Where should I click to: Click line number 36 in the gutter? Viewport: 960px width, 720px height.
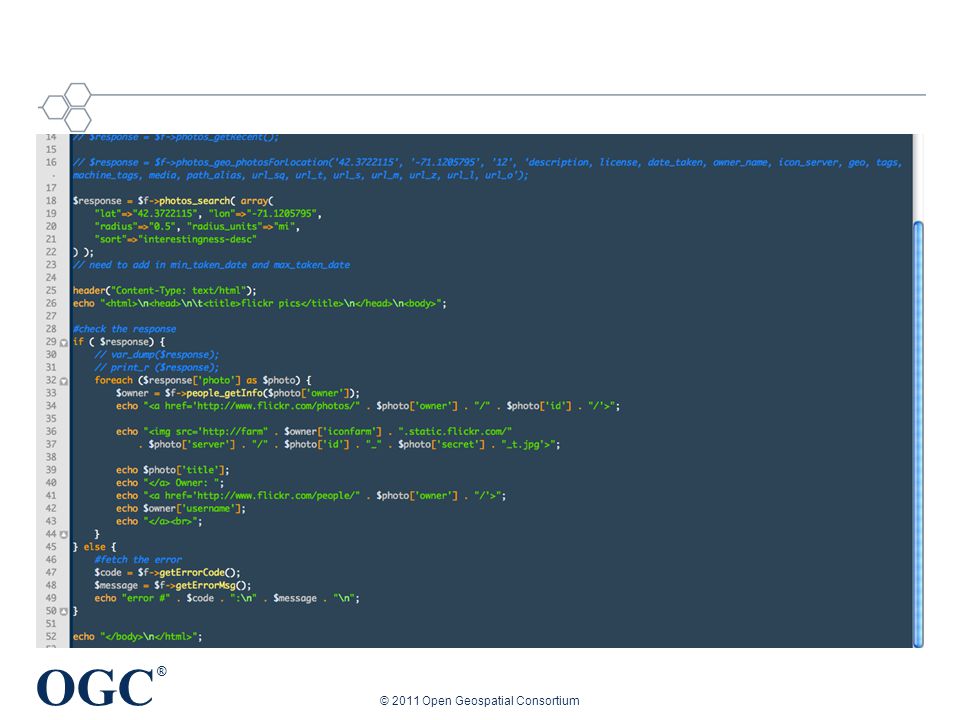51,431
